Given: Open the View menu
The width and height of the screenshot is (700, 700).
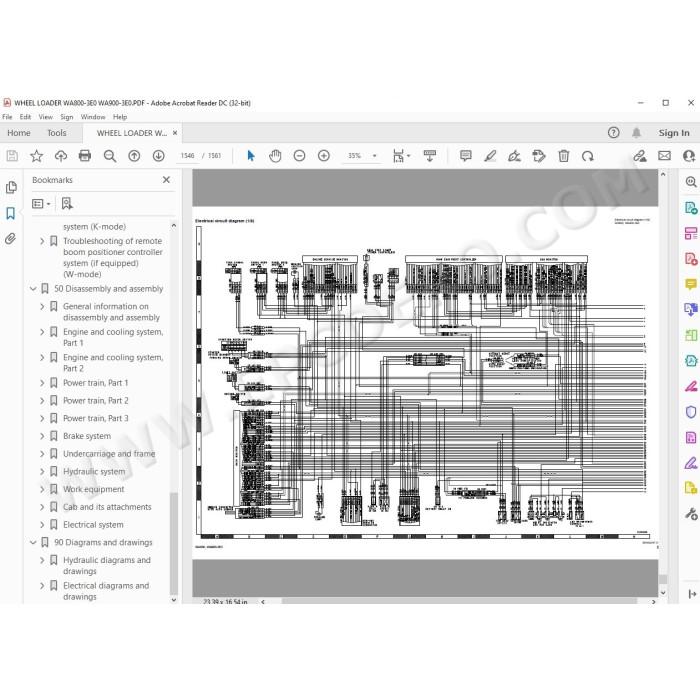Looking at the screenshot, I should tap(46, 117).
